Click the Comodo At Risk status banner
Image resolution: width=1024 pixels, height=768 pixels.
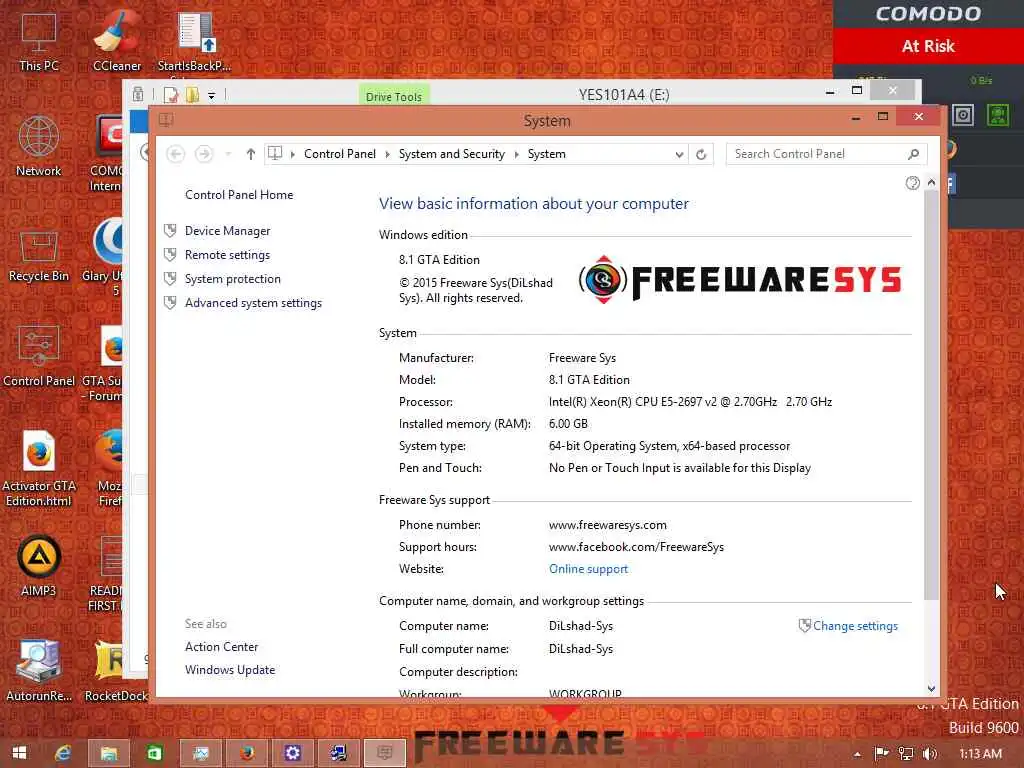pyautogui.click(x=928, y=46)
